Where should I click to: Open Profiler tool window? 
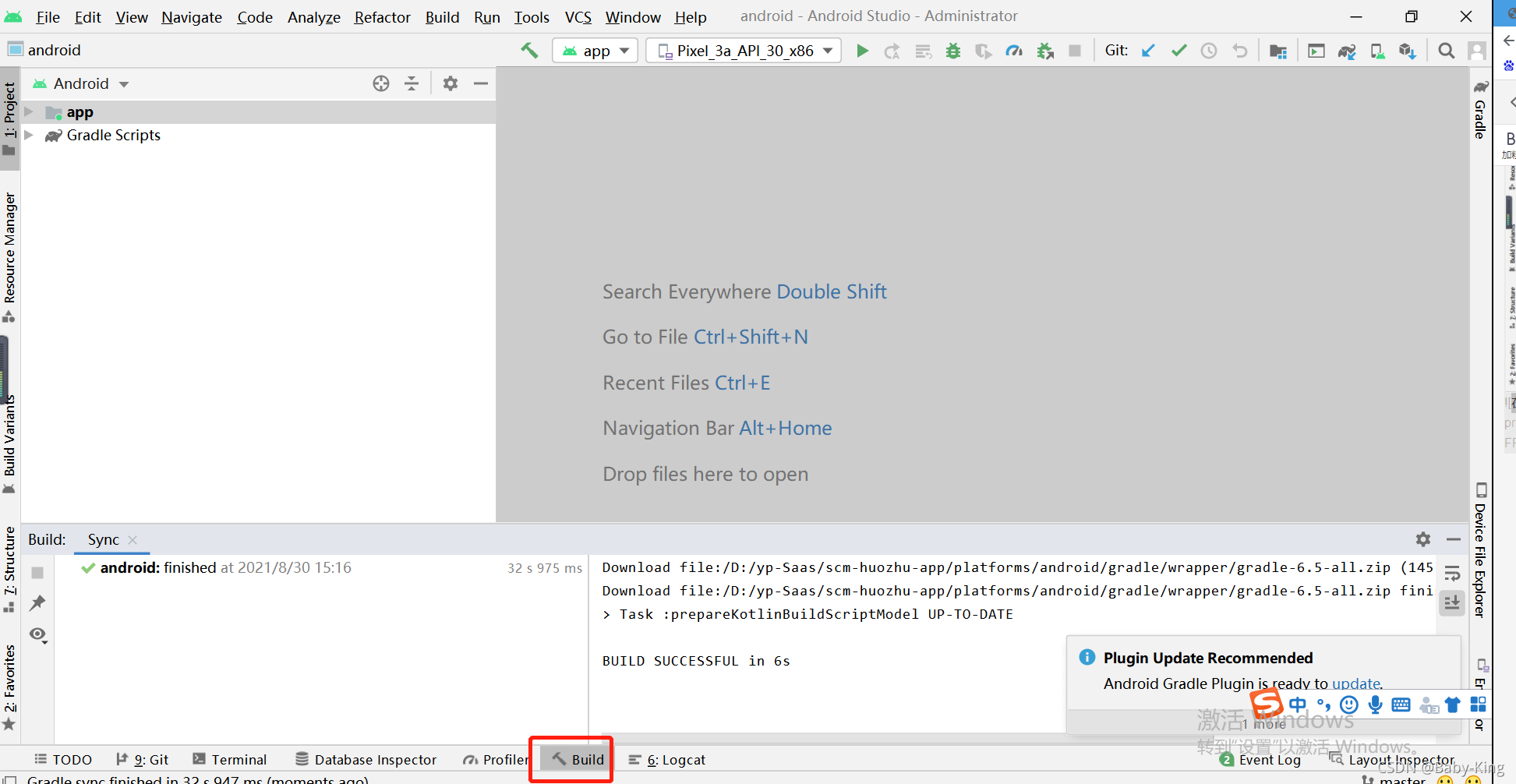(x=496, y=760)
